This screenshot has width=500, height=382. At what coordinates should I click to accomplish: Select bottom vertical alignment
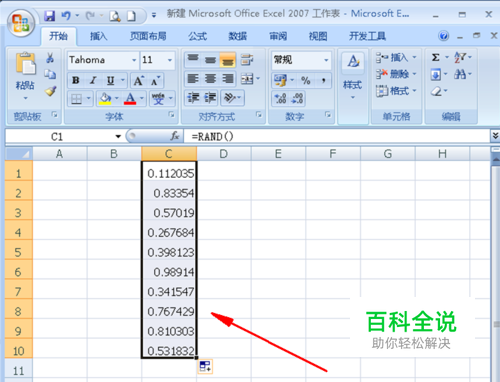pyautogui.click(x=227, y=59)
